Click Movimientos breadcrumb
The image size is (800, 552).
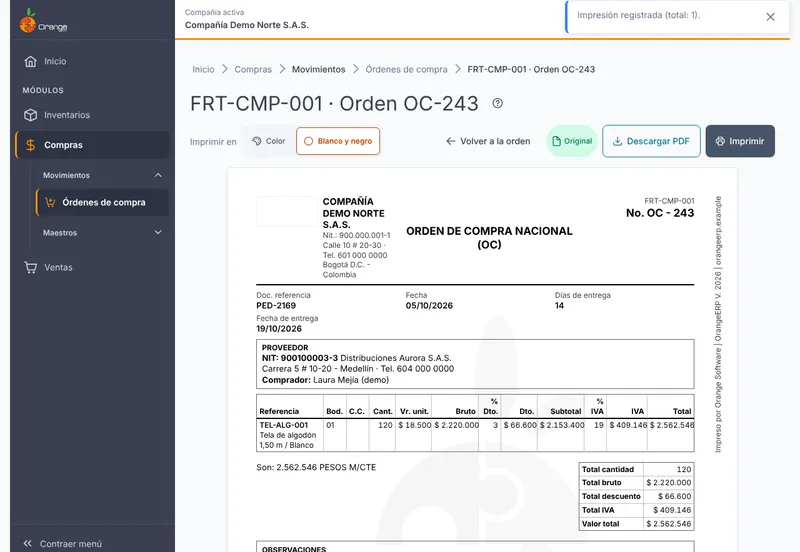click(318, 69)
